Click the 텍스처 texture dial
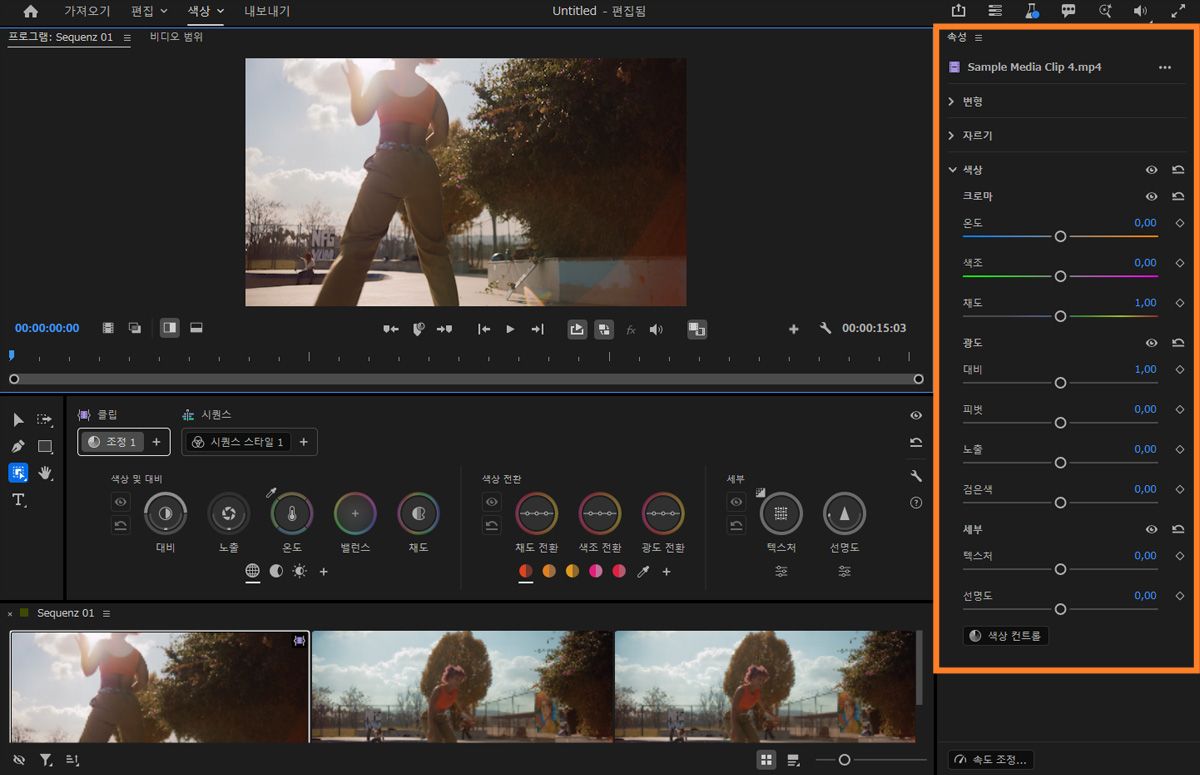Screen dimensions: 1200x775 (781, 514)
